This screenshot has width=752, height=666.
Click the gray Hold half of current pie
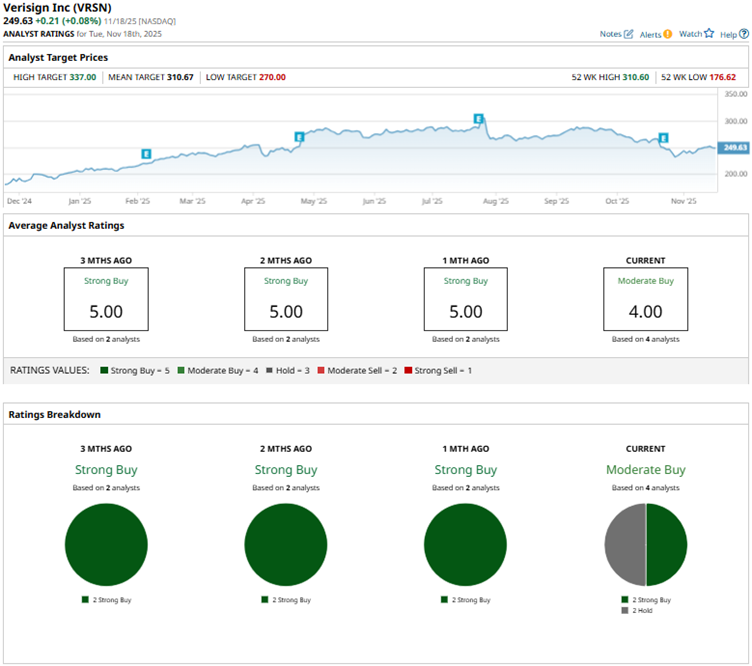tap(625, 545)
